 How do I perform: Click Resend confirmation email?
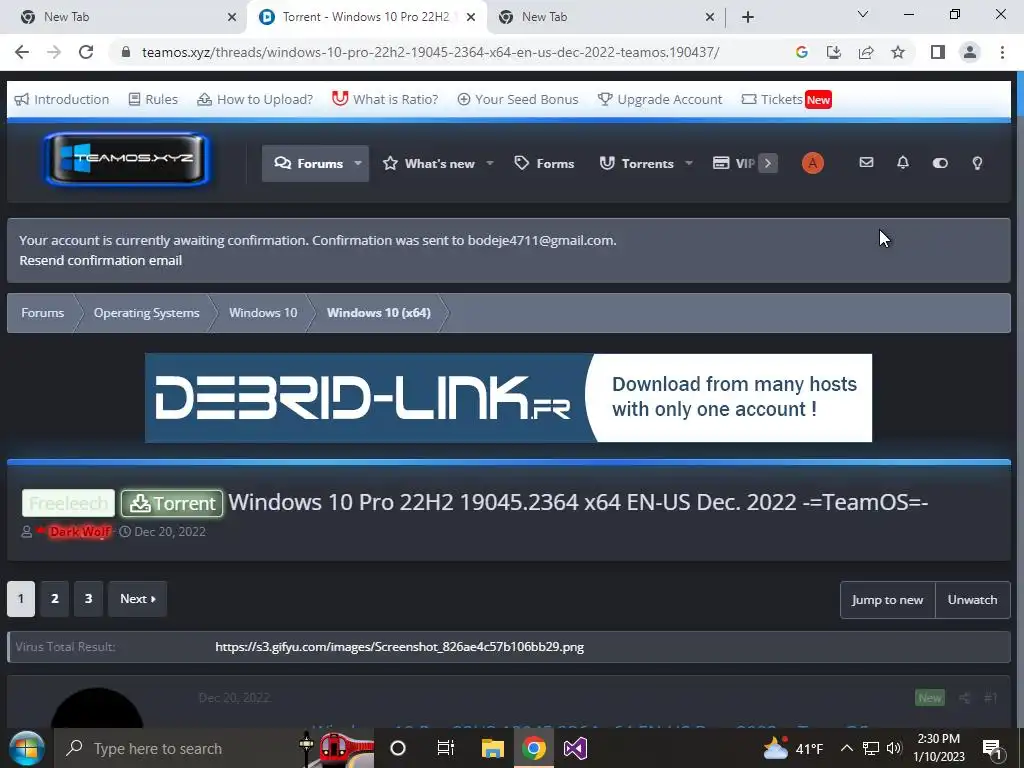point(101,260)
